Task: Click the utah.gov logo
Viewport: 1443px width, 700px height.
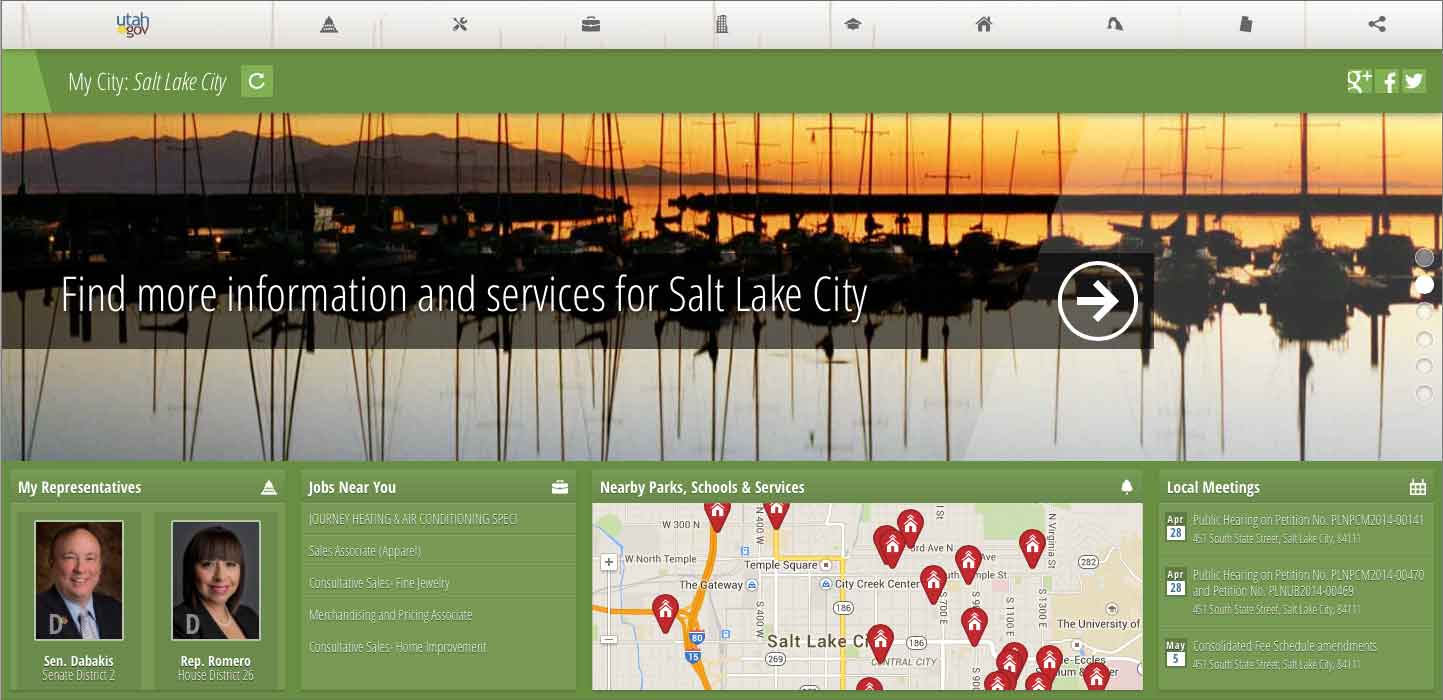Action: pyautogui.click(x=133, y=24)
